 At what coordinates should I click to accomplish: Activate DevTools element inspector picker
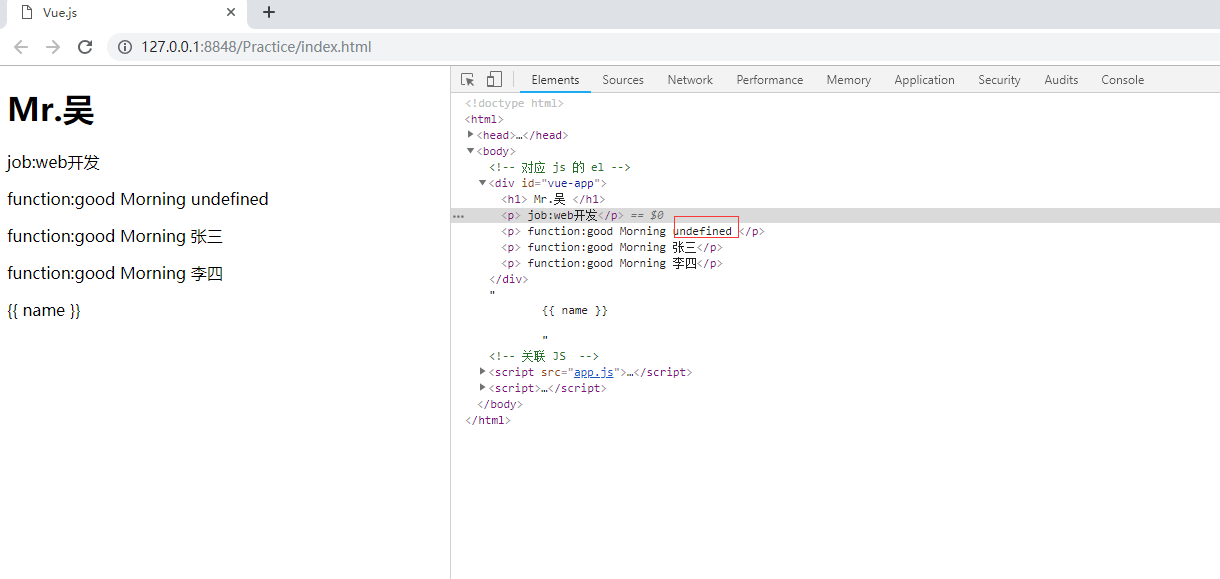(x=467, y=80)
